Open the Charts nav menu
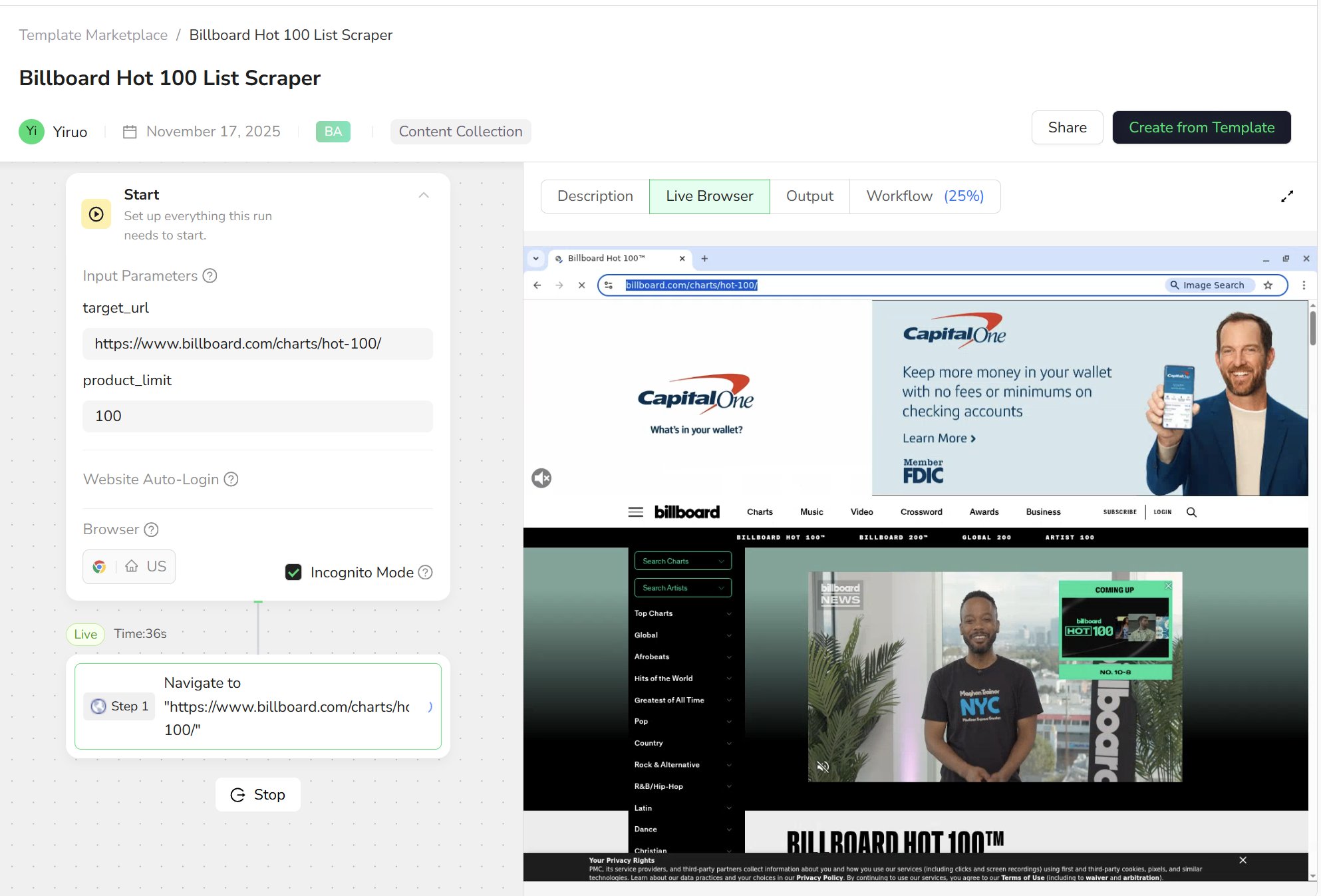 click(x=760, y=512)
